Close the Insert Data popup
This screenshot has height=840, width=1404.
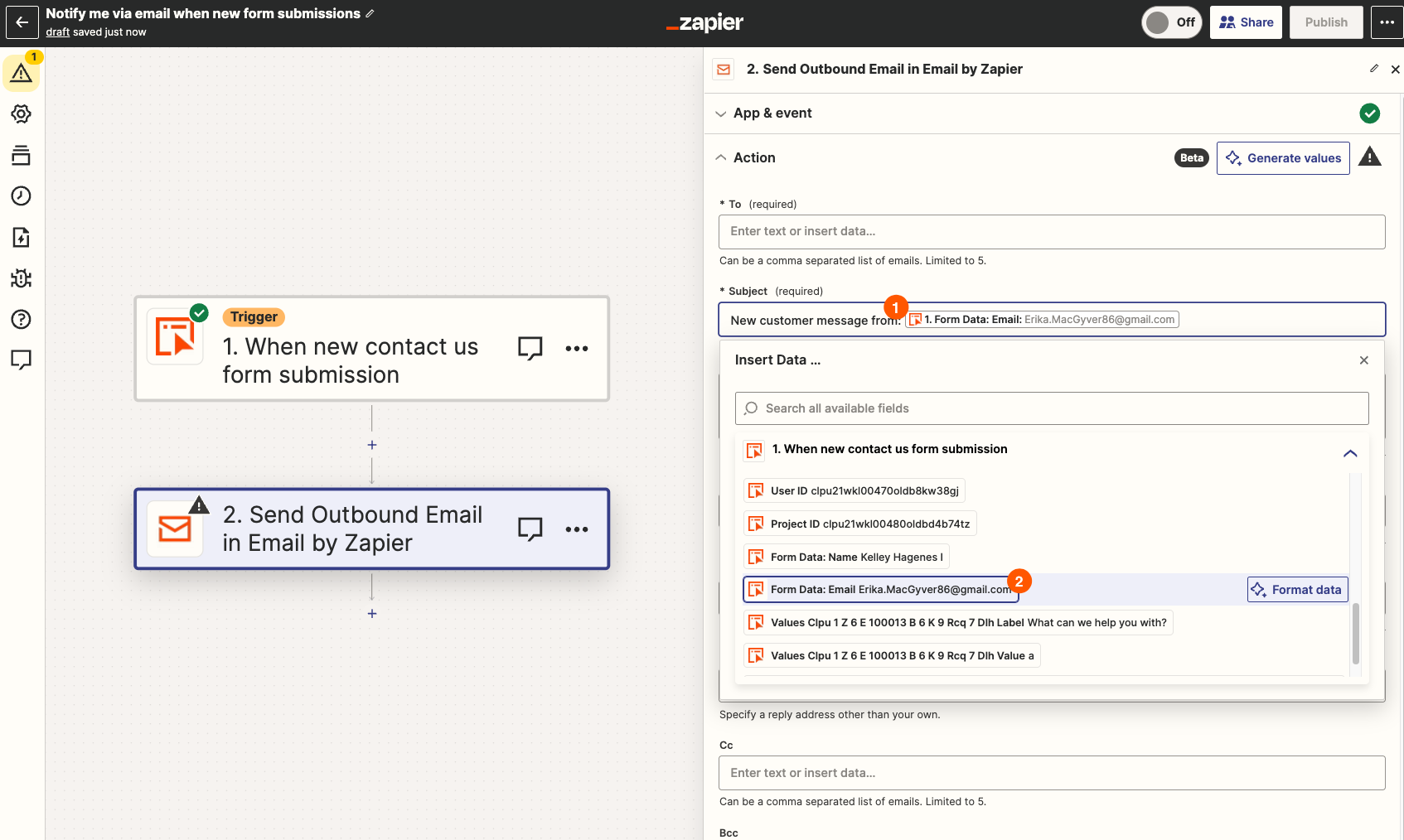1364,360
